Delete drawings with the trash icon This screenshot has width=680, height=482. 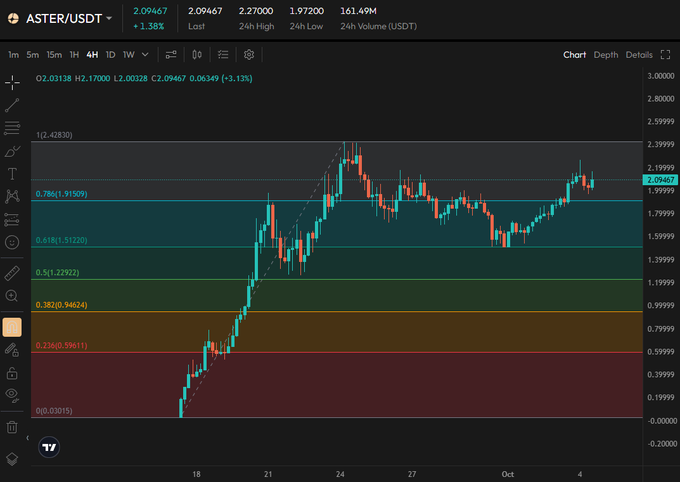[x=12, y=427]
